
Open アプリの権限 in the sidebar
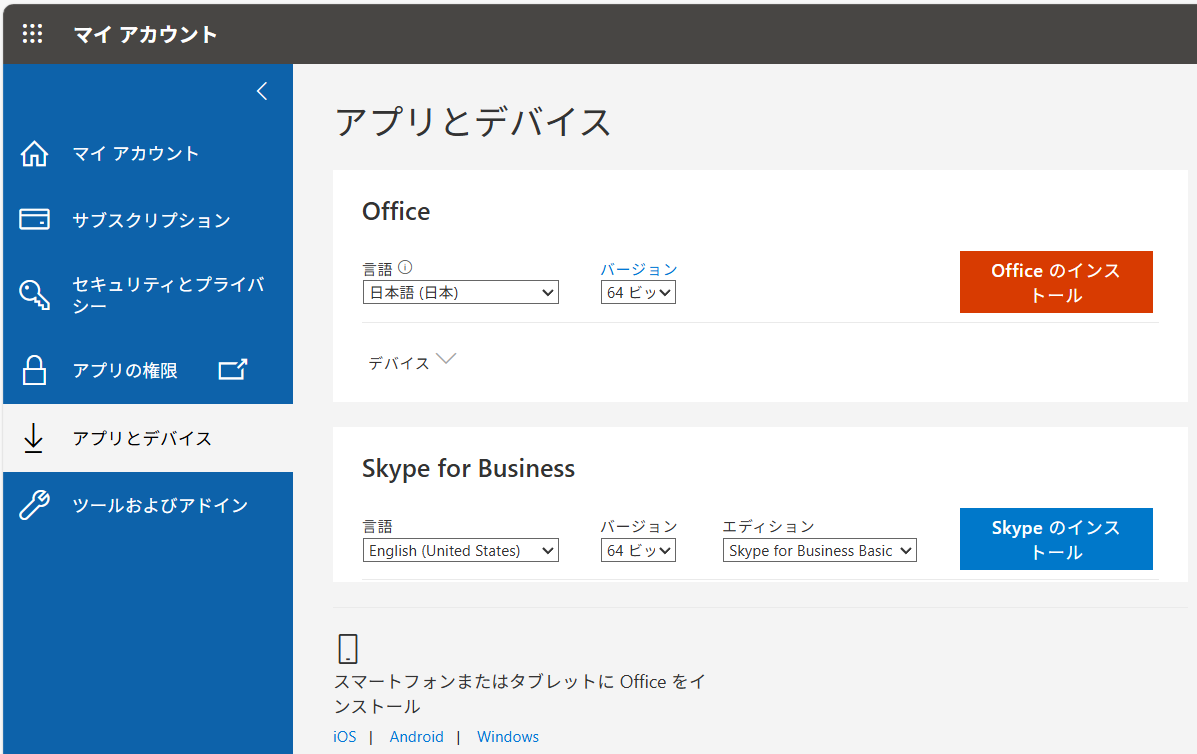click(x=148, y=370)
